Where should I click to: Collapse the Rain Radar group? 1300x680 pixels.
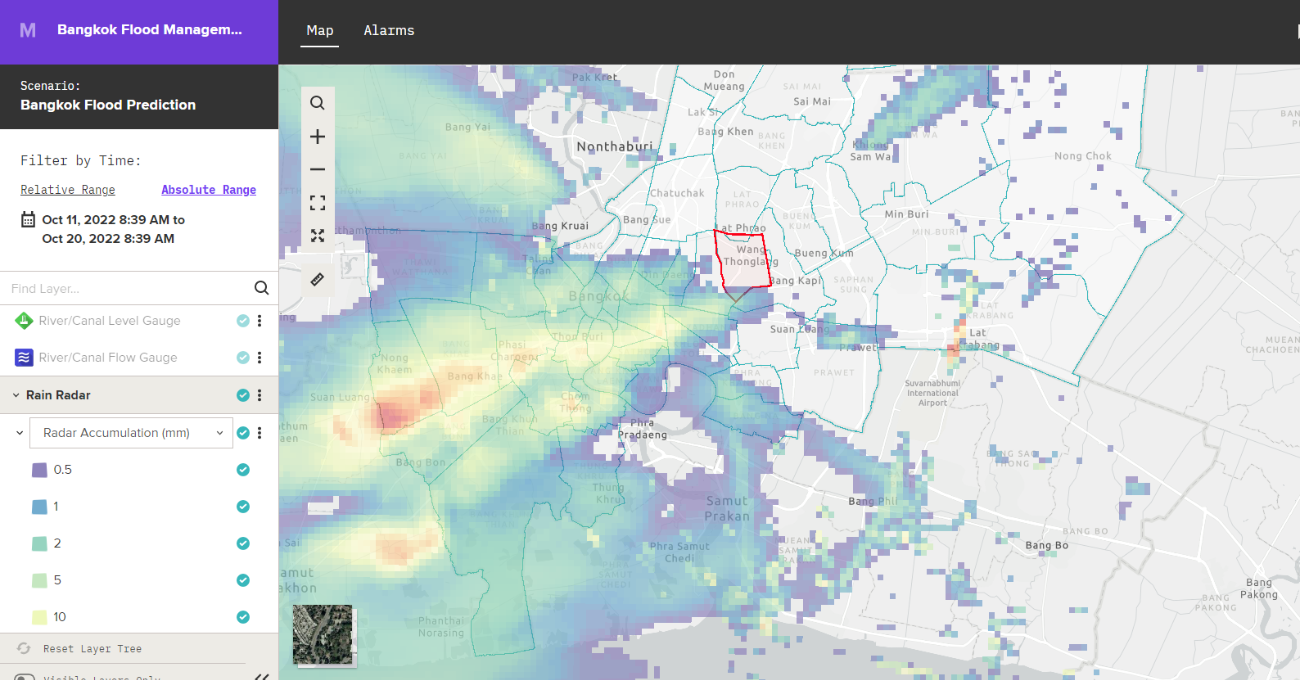16,395
